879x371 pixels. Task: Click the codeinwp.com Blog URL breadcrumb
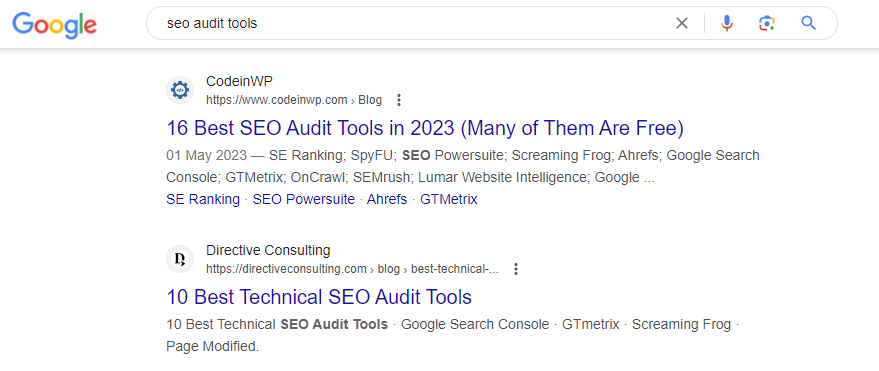(294, 100)
